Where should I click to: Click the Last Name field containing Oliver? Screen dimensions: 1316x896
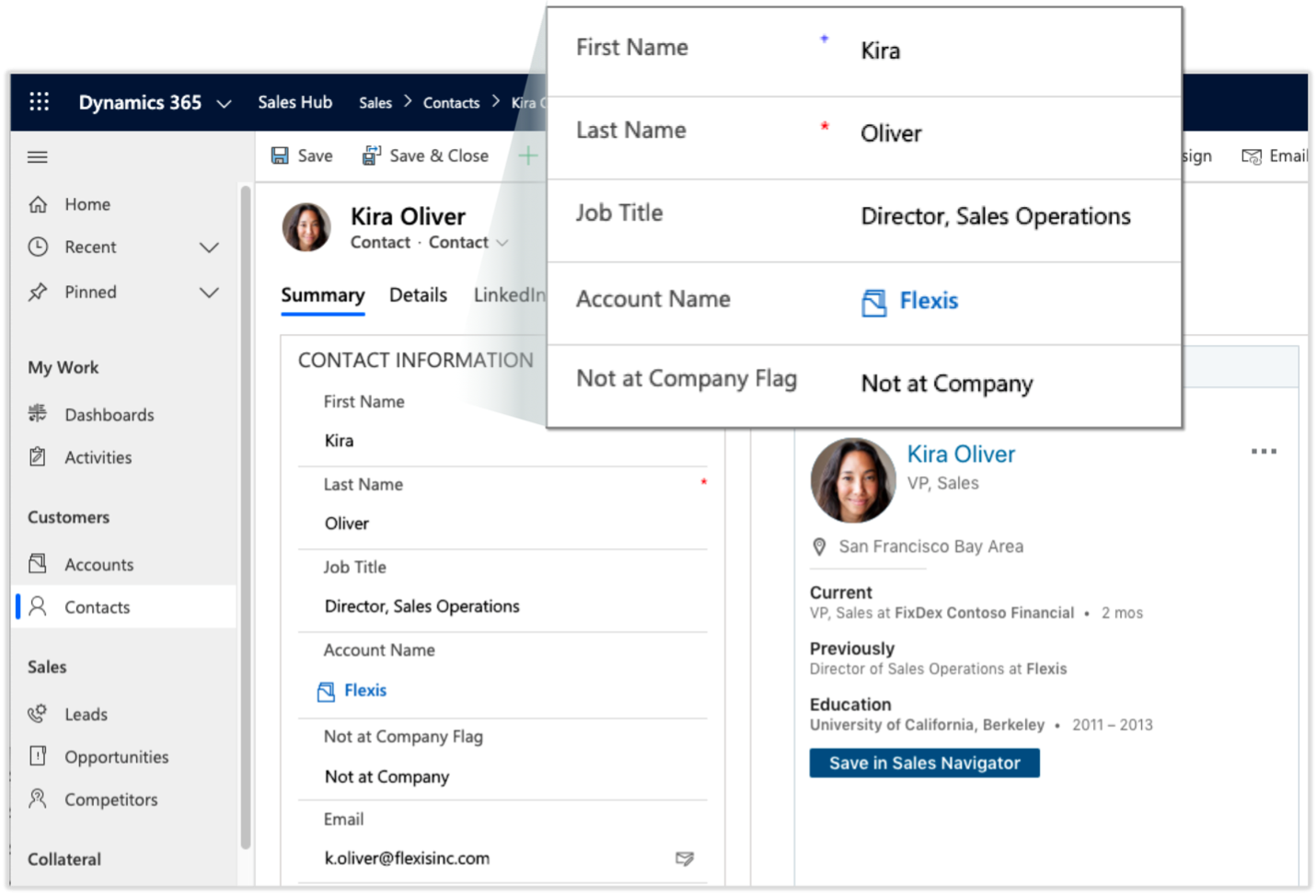click(502, 523)
